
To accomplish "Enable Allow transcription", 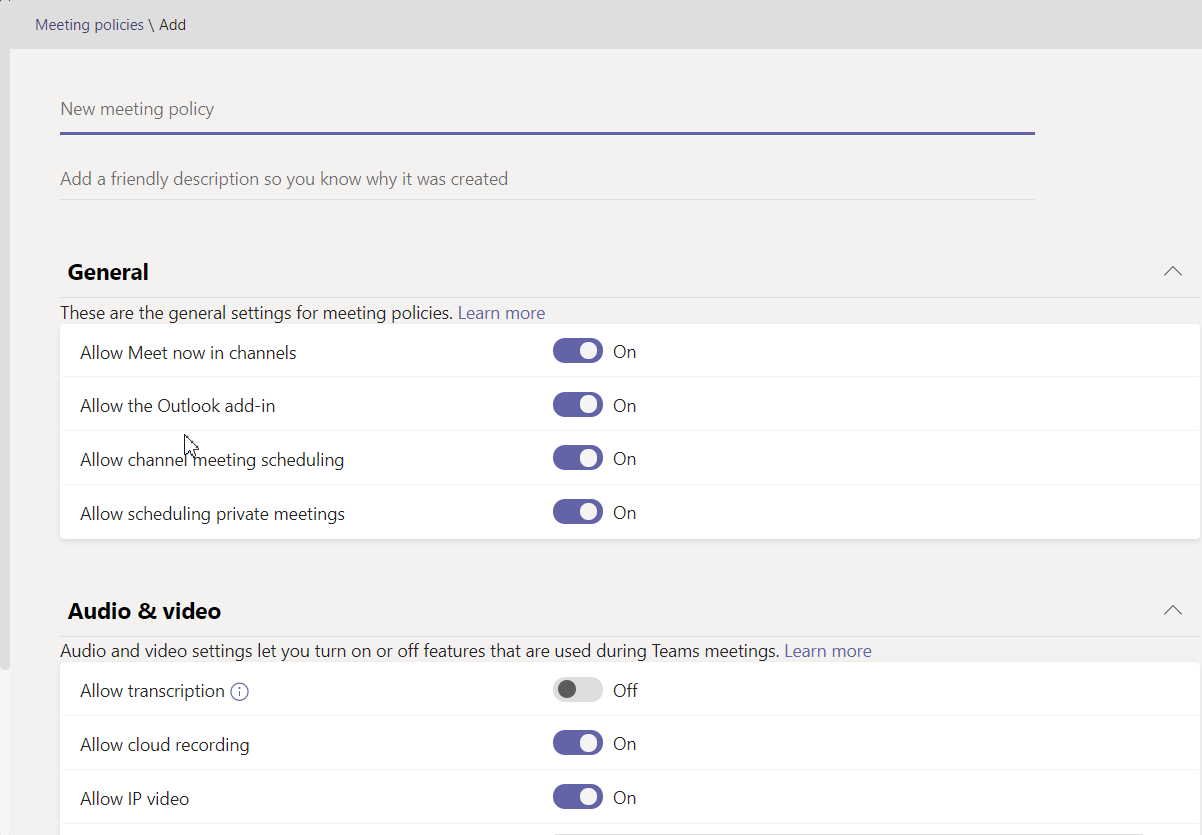I will pos(577,689).
